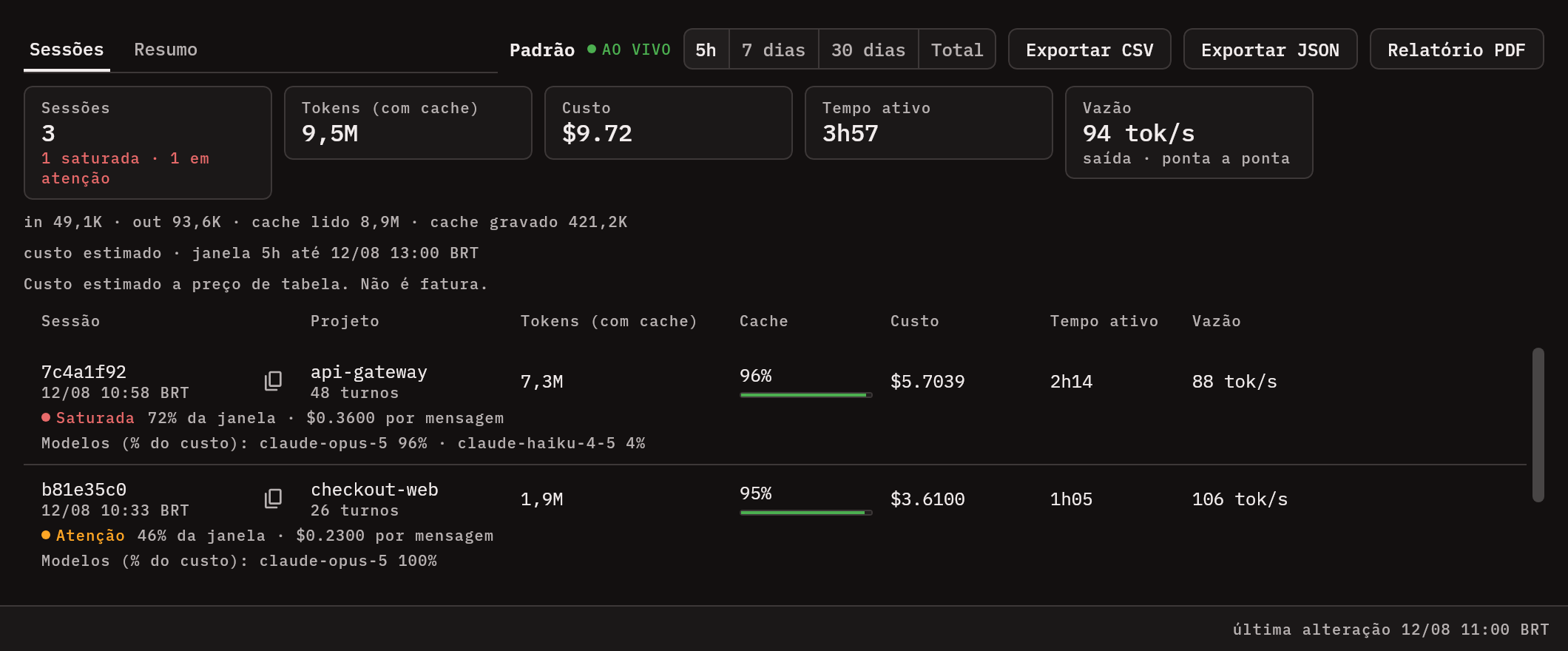Screen dimensions: 1568x651
Task: Select the Total time window
Action: (x=957, y=50)
